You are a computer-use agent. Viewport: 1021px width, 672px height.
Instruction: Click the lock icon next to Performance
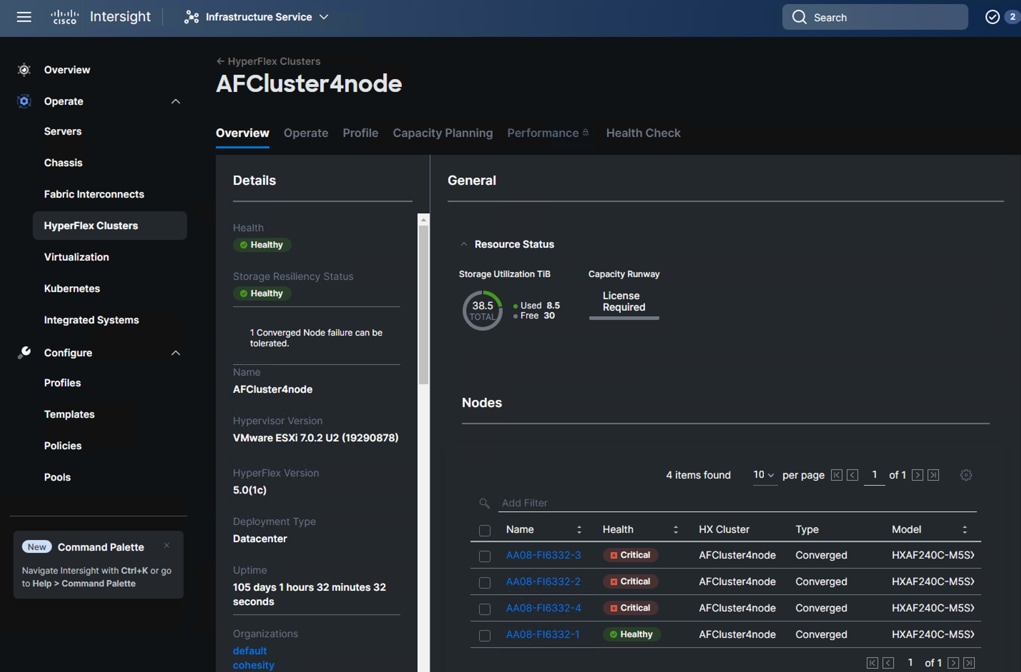(x=585, y=132)
